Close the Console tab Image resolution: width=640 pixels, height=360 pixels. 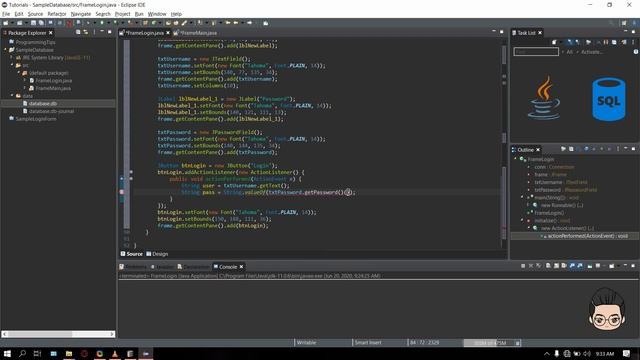241,267
